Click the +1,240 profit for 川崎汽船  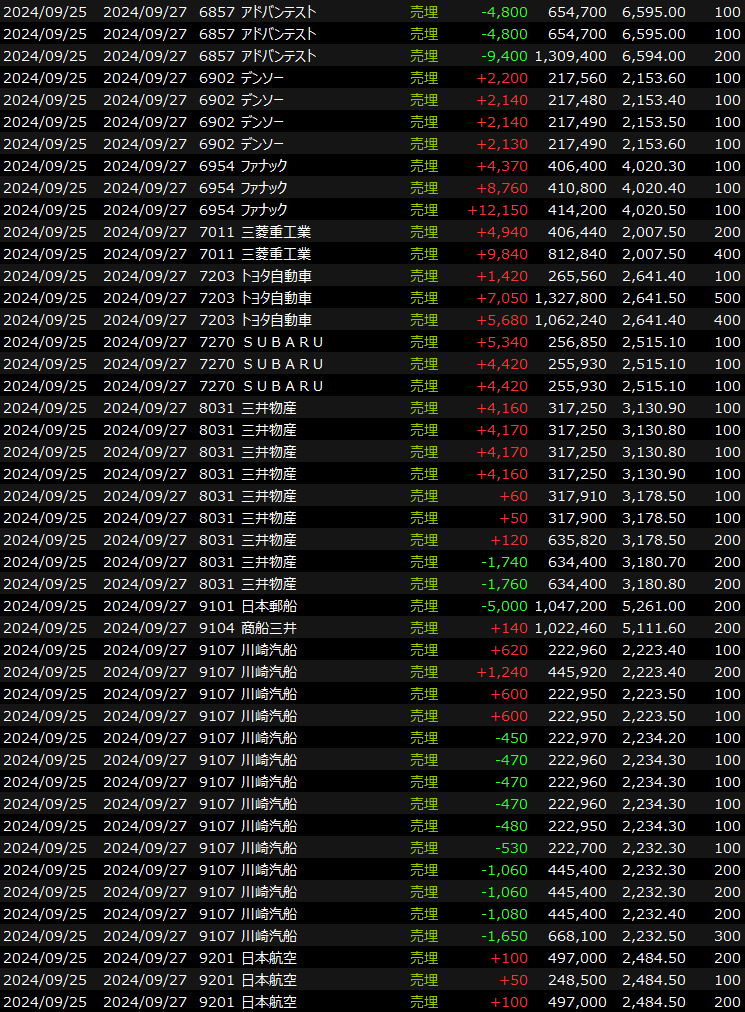coord(501,672)
